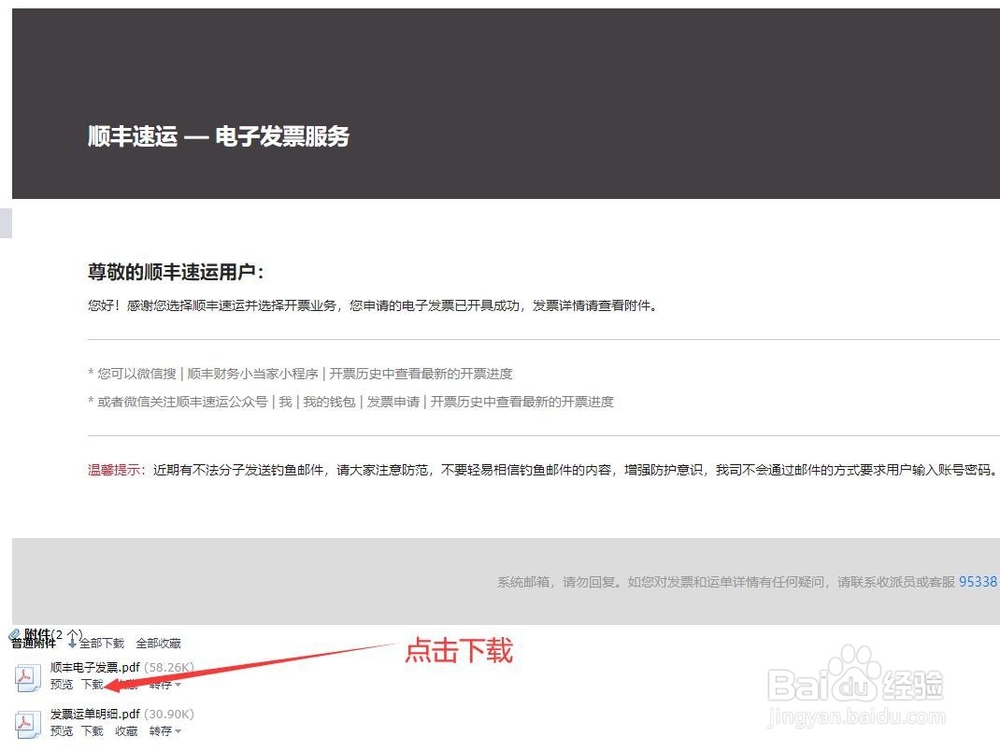Screen dimensions: 1000x751
Task: Download the 顺丰电子发票.pdf attachment
Action: coord(92,684)
